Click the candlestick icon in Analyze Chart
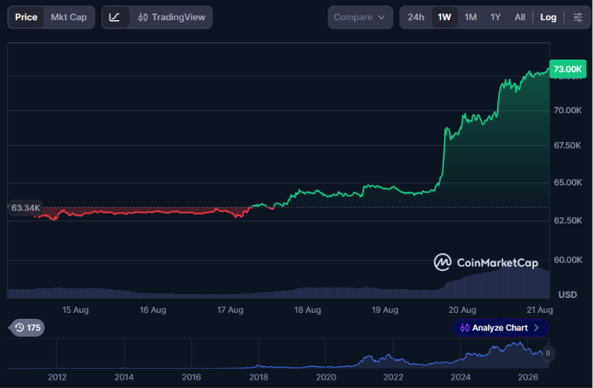Viewport: 593px width, 388px height. (x=464, y=327)
